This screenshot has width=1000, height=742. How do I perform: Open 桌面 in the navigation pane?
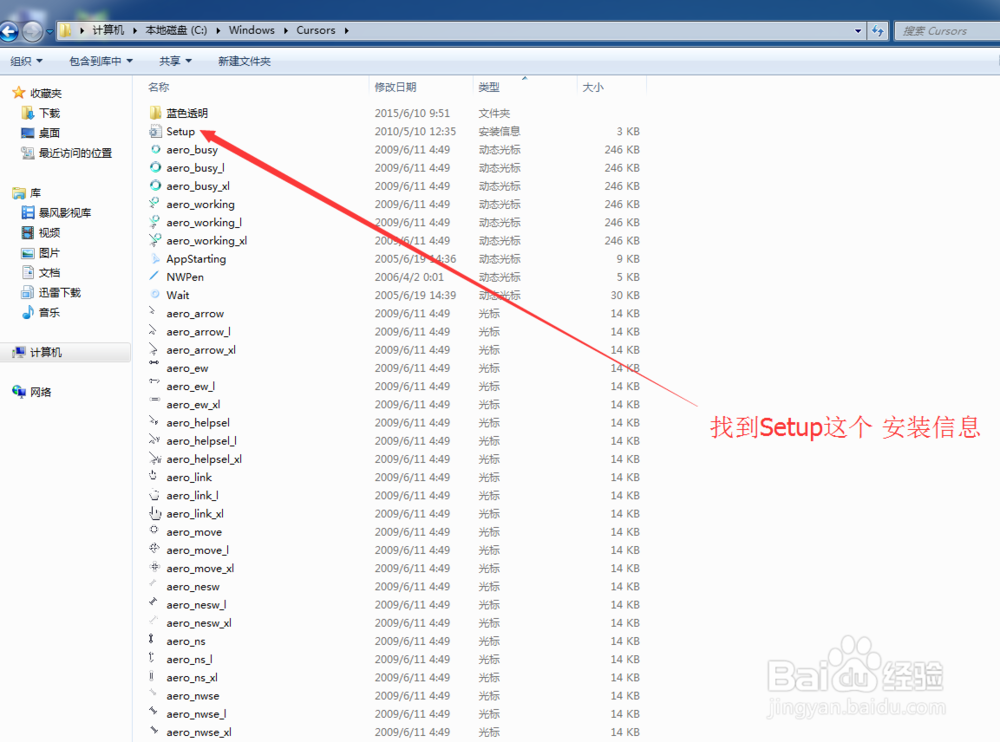coord(50,133)
